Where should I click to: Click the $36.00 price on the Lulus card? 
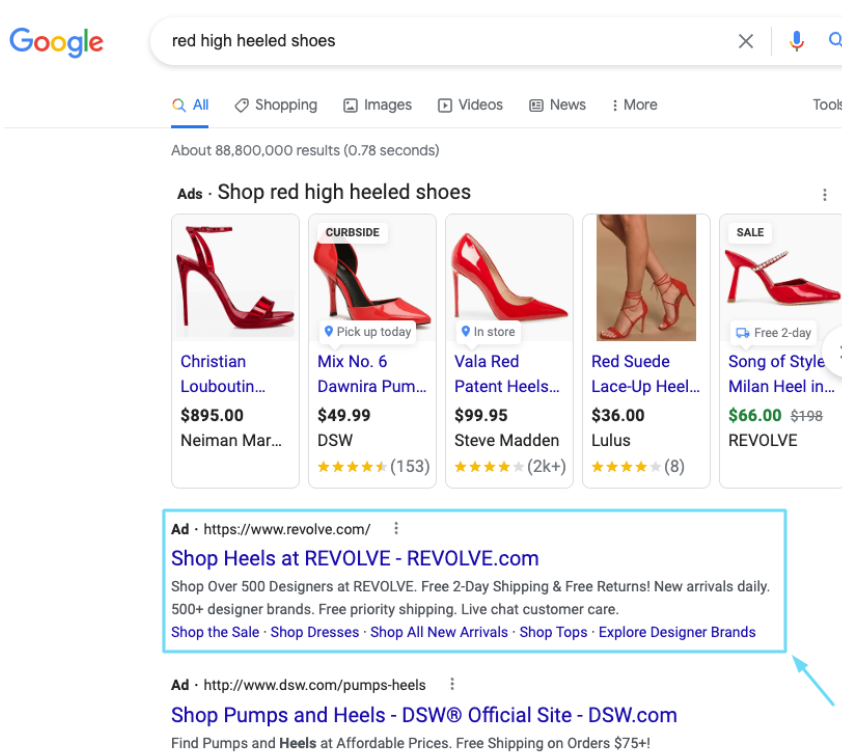618,415
